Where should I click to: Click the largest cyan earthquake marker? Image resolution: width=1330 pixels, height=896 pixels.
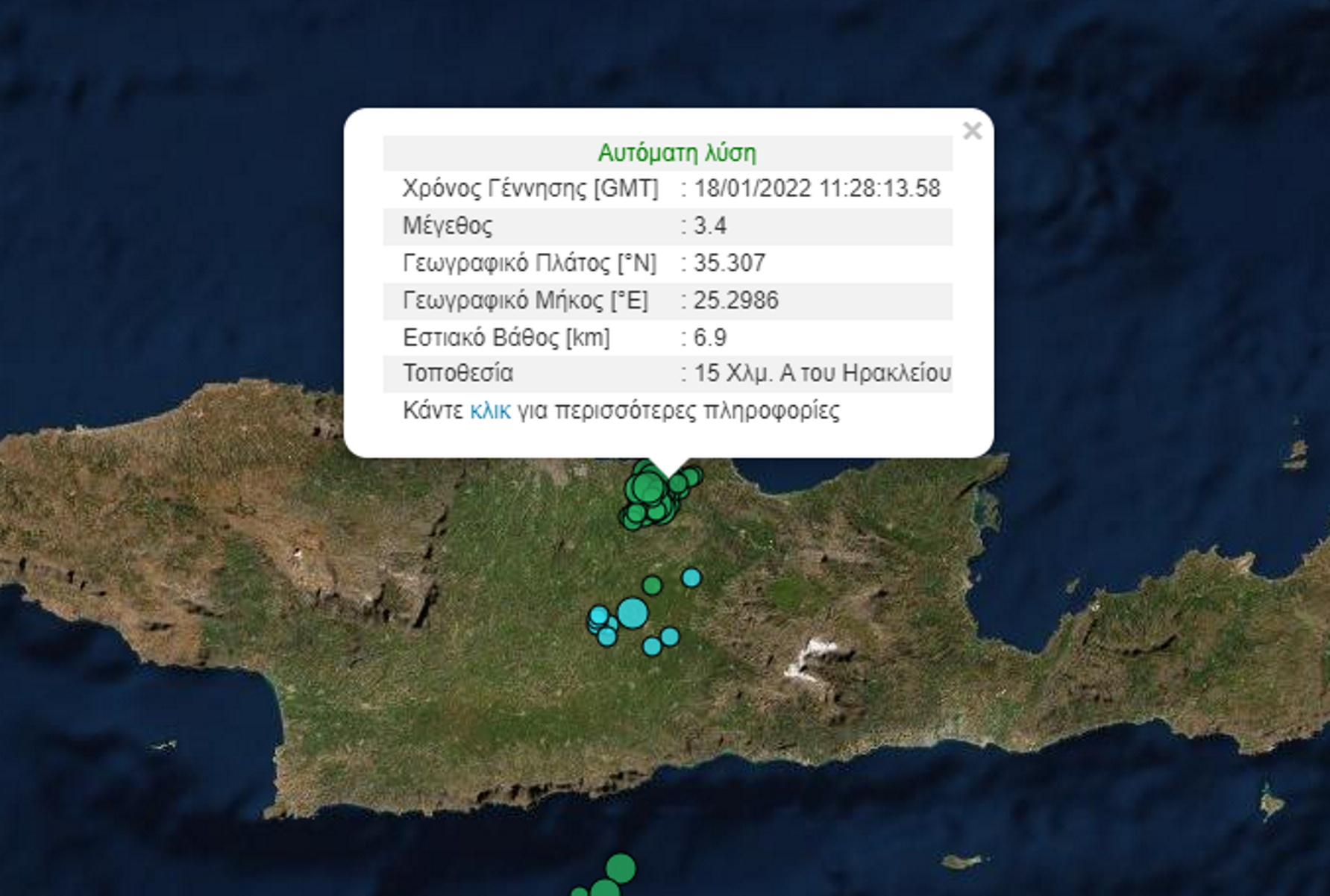(633, 613)
